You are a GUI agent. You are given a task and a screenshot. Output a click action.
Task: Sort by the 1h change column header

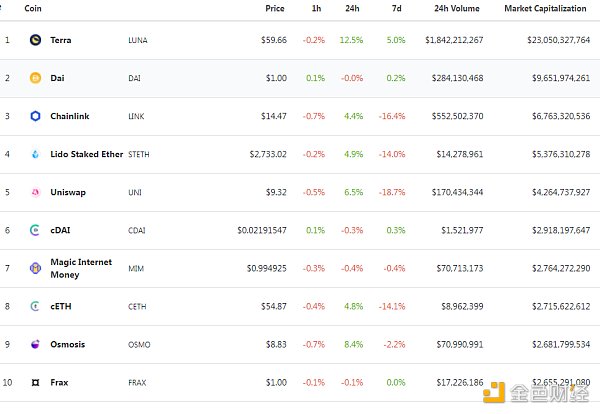click(x=318, y=8)
